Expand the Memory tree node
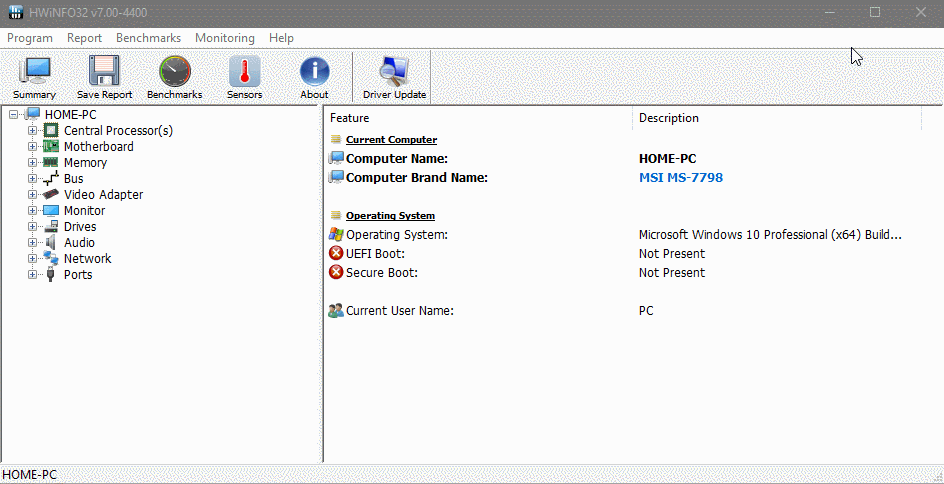This screenshot has width=944, height=484. tap(33, 163)
